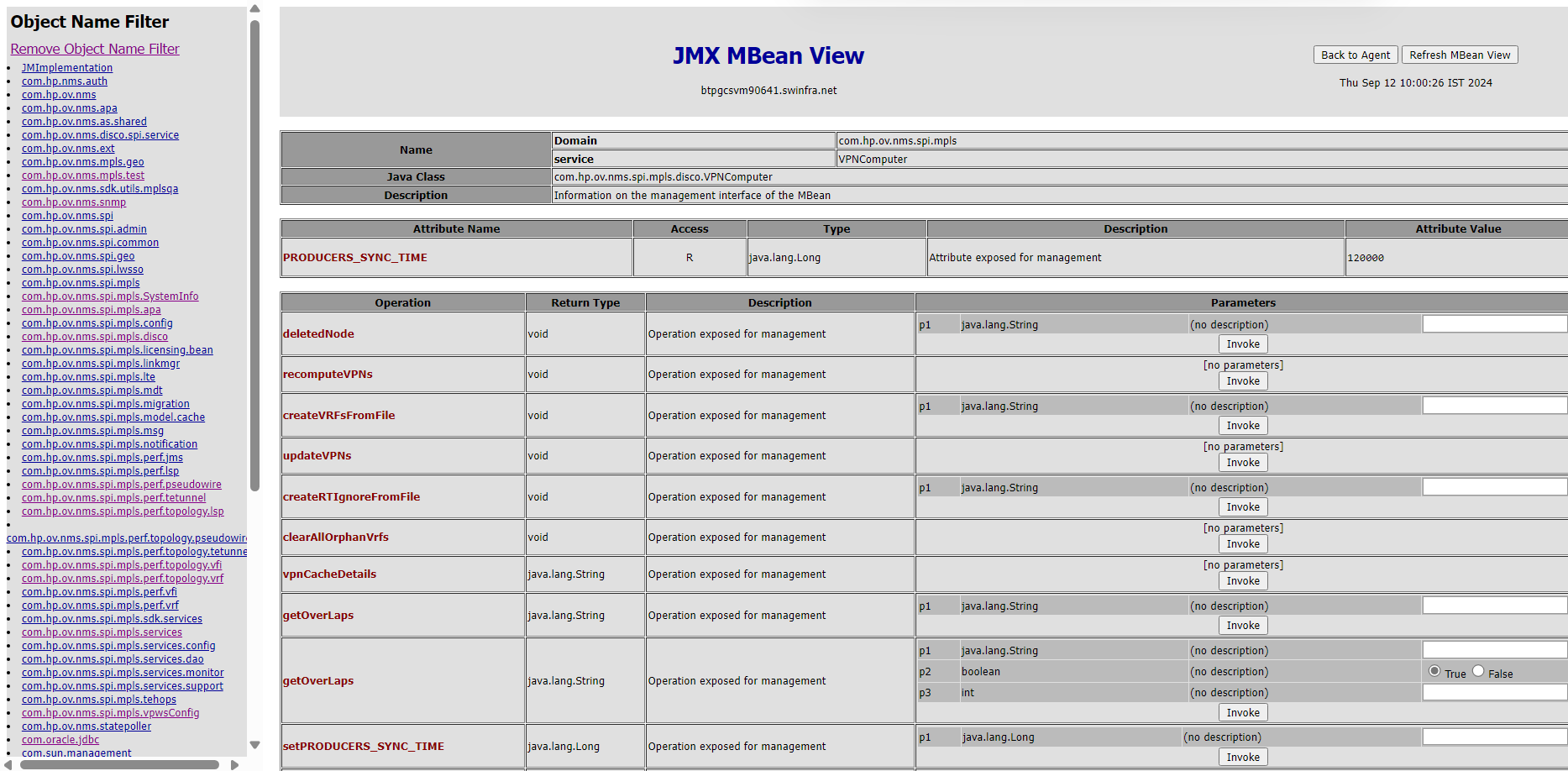Click the Back to Agent button
This screenshot has width=1568, height=771.
tap(1356, 55)
